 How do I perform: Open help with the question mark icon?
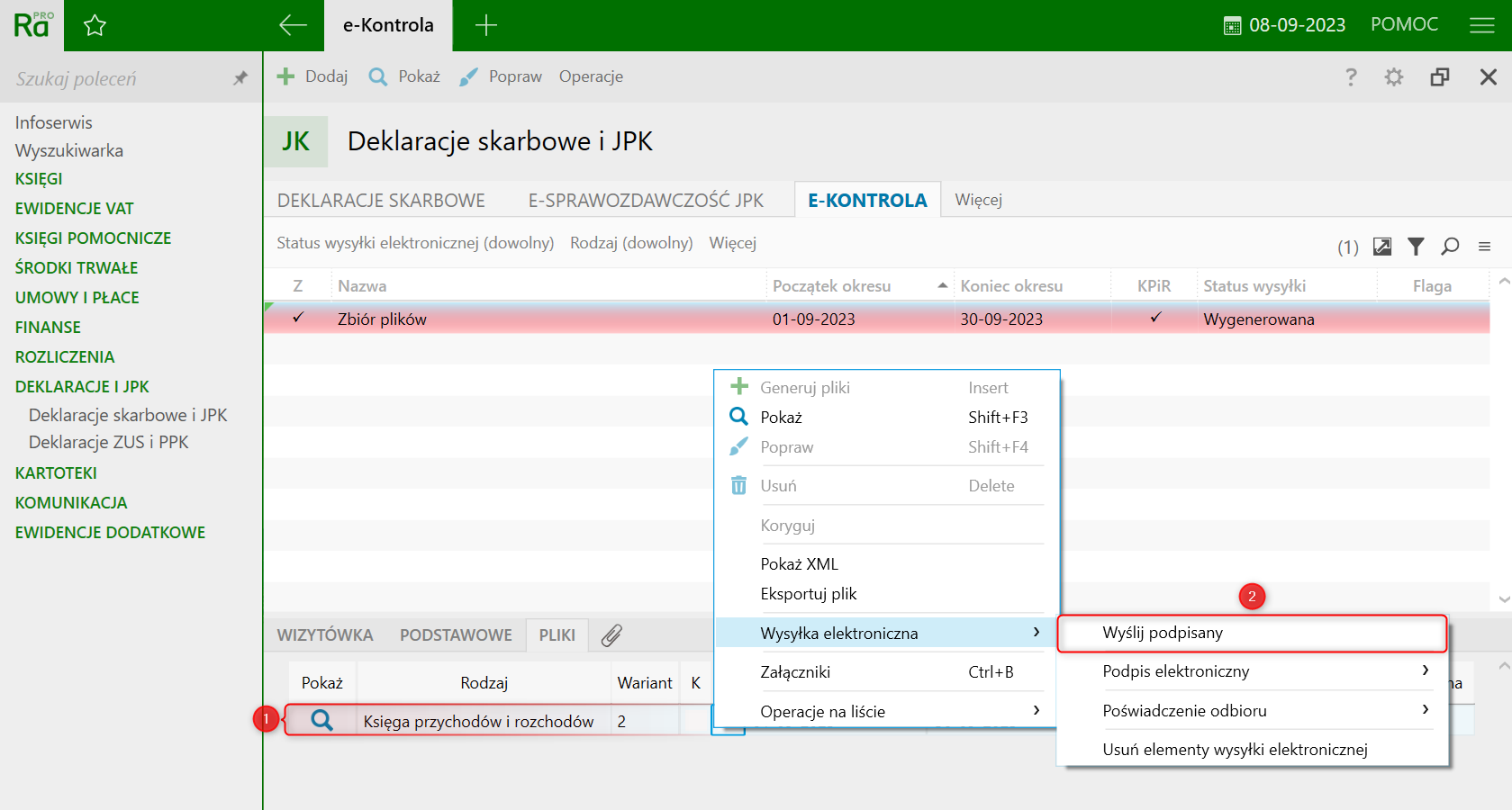point(1351,77)
